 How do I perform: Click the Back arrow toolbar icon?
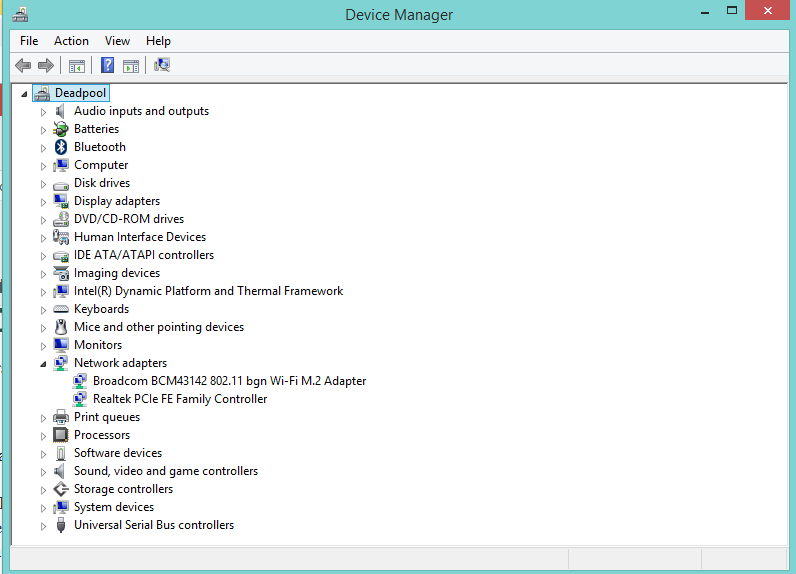[23, 65]
